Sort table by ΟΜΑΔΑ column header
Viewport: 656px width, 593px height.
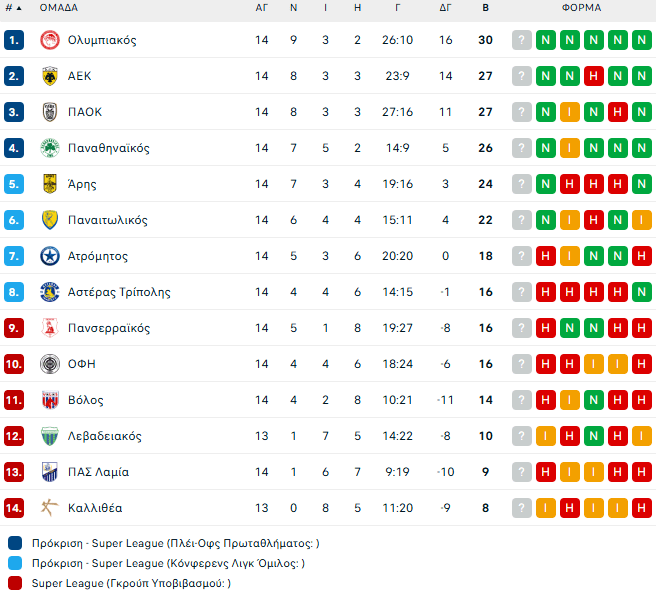[x=60, y=7]
